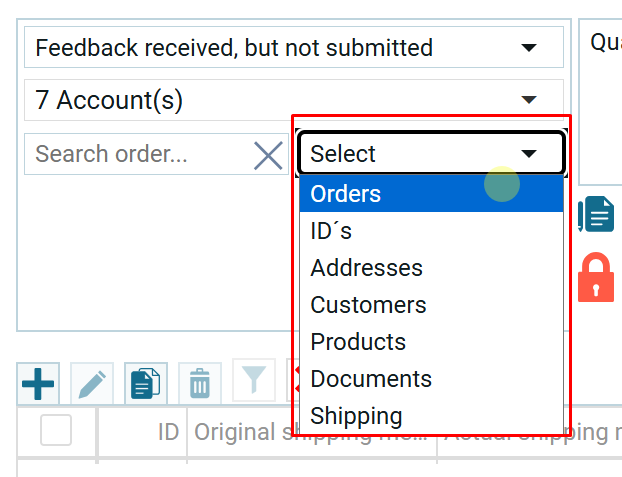Click the plus add-new icon

pos(38,383)
